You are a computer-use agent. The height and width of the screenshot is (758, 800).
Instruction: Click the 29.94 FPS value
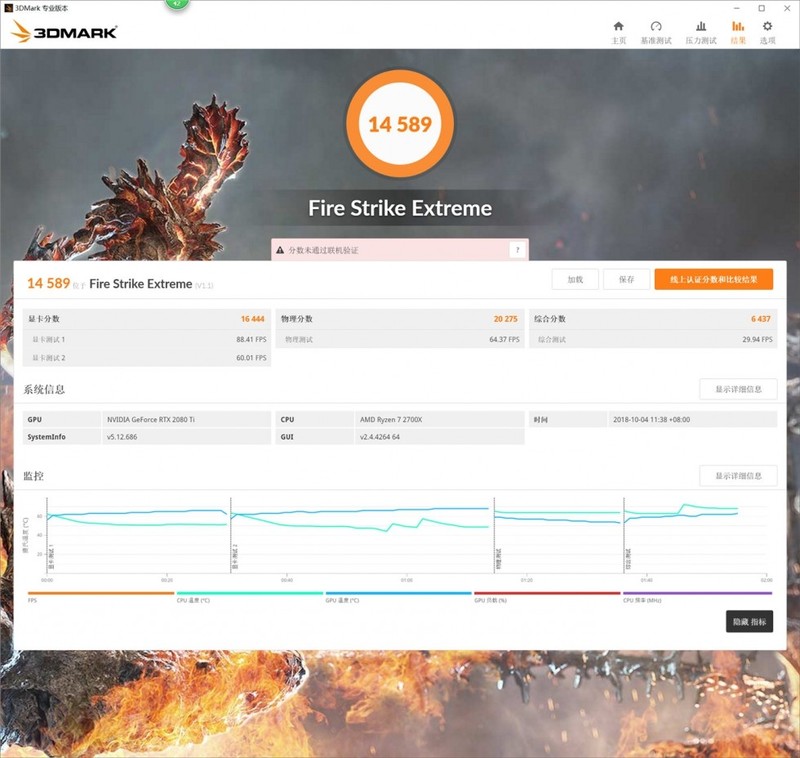[x=757, y=339]
